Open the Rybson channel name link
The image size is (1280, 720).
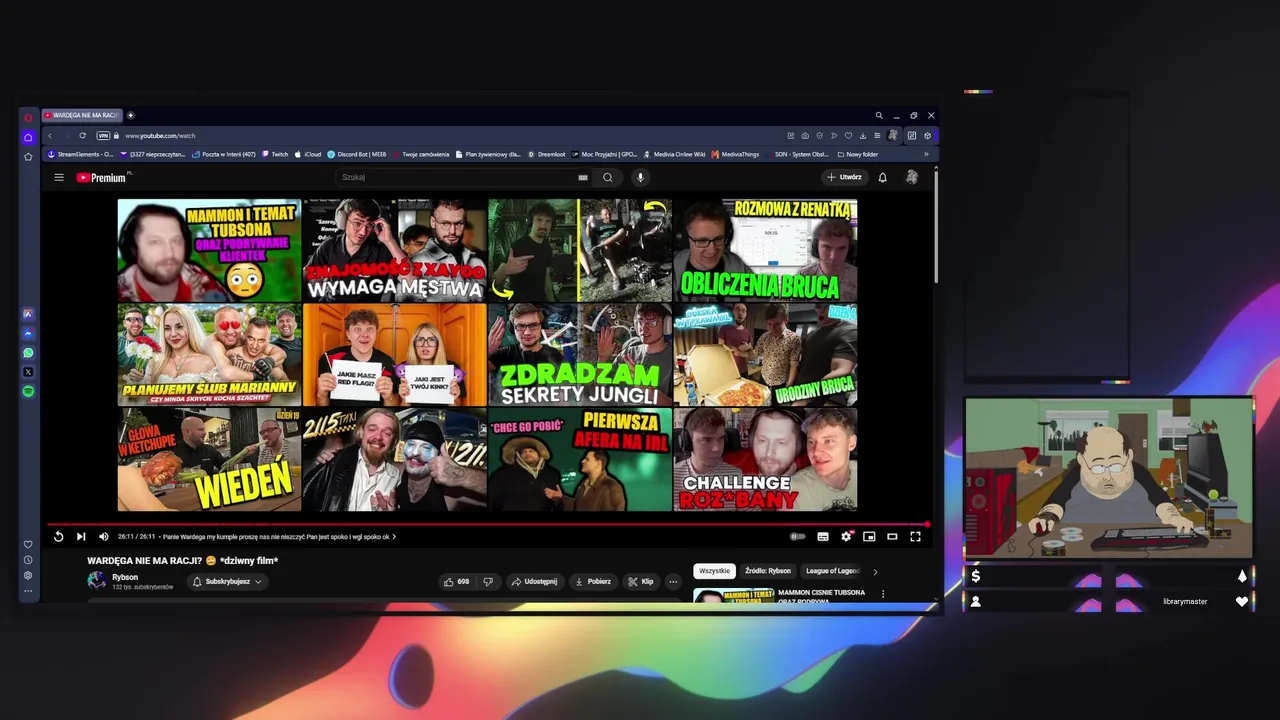[125, 577]
